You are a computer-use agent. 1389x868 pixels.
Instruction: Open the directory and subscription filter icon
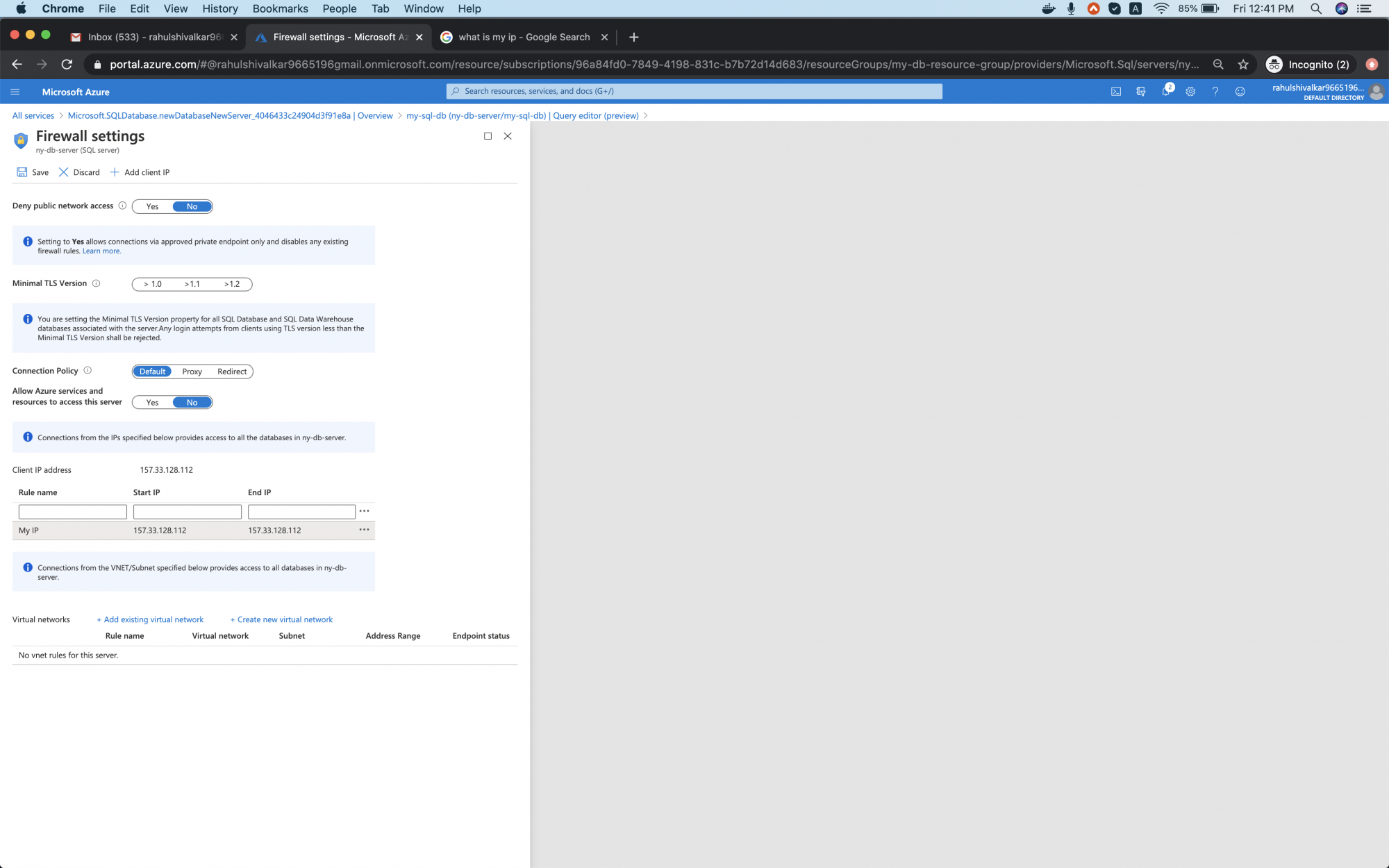click(x=1140, y=92)
